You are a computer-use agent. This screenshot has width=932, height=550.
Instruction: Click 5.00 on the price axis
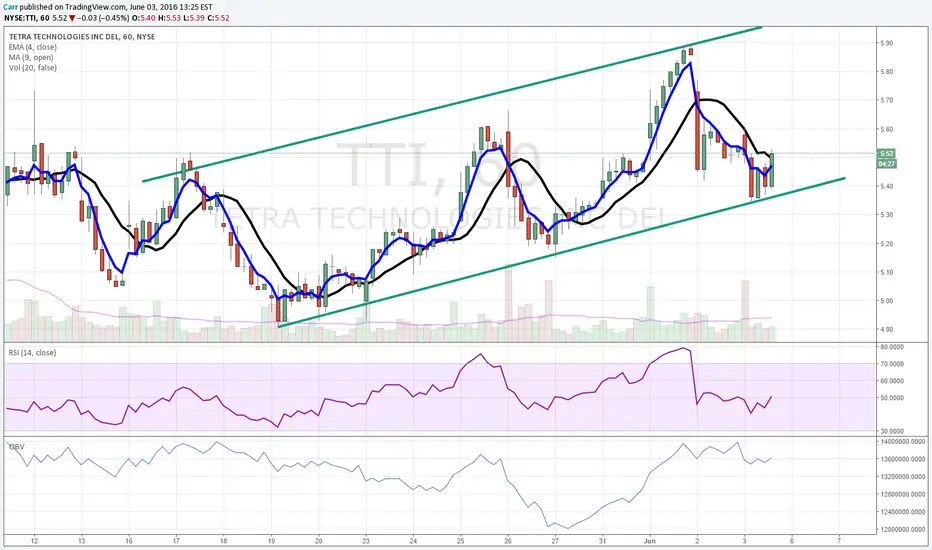coord(886,301)
